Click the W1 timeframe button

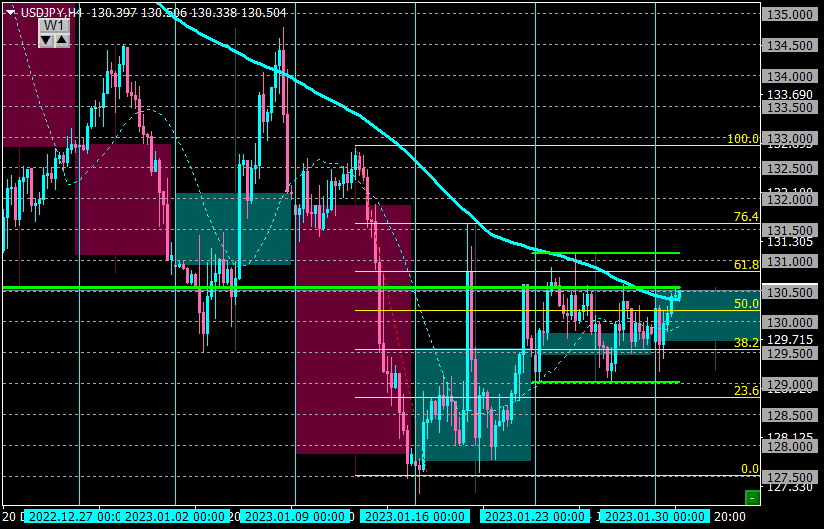[x=54, y=26]
